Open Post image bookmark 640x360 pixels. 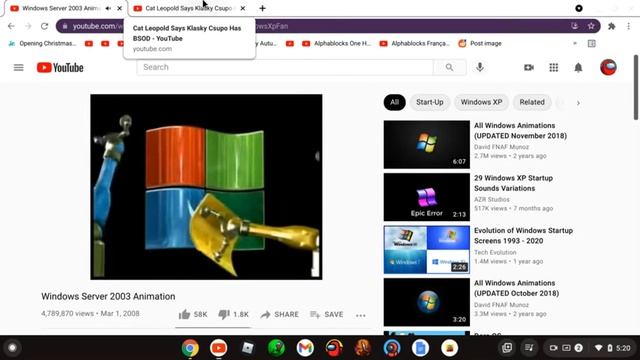click(x=480, y=43)
